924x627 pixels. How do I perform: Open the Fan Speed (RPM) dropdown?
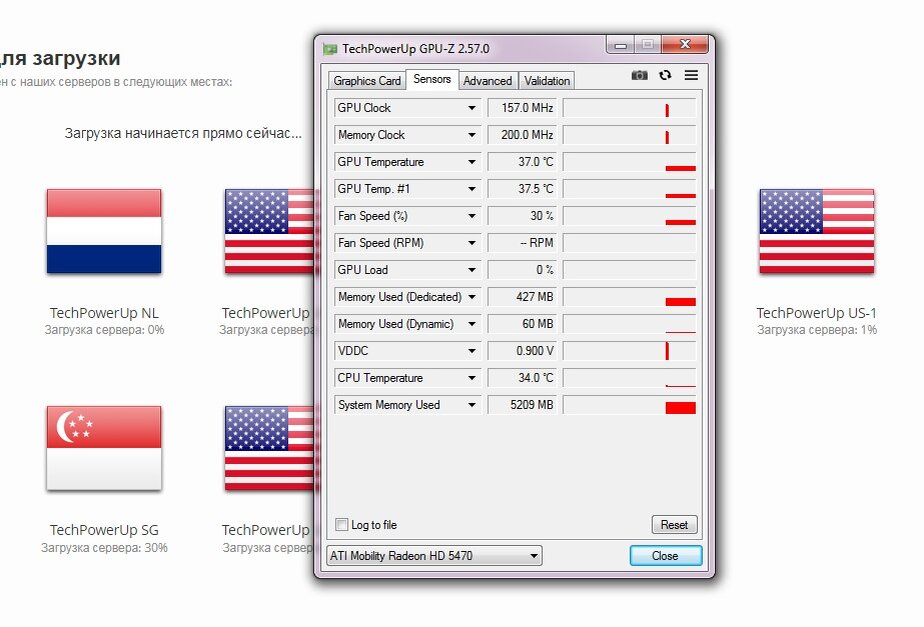click(472, 243)
